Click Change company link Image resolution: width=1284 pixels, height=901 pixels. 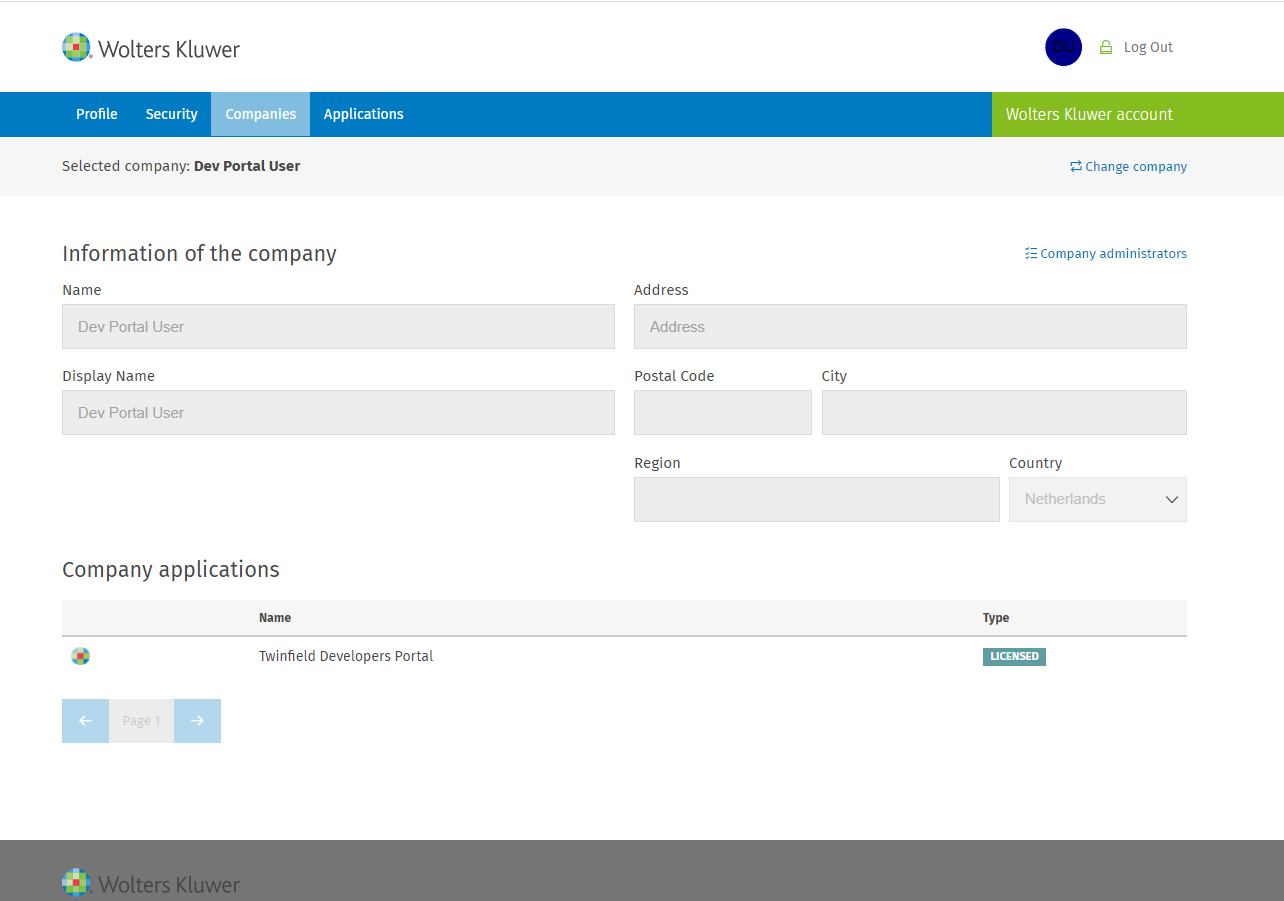(1129, 167)
